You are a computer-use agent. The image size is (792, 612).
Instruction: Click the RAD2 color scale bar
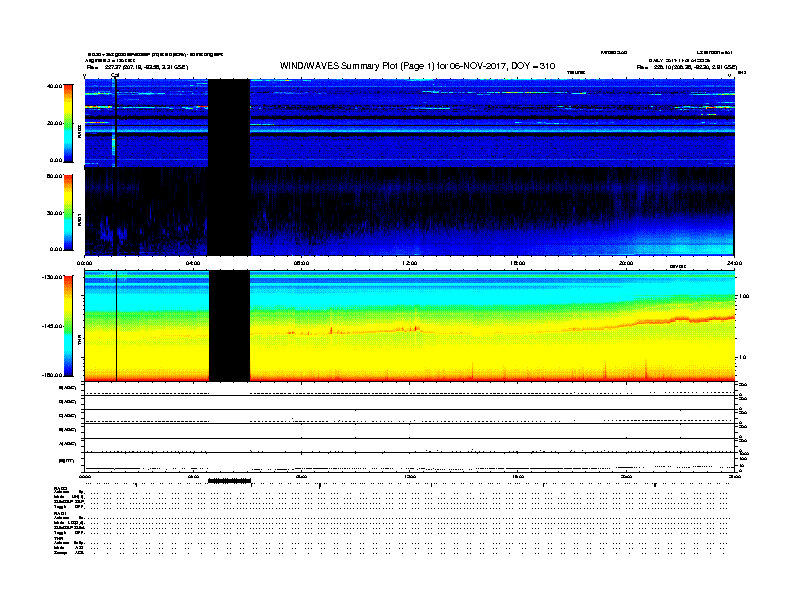pyautogui.click(x=68, y=123)
